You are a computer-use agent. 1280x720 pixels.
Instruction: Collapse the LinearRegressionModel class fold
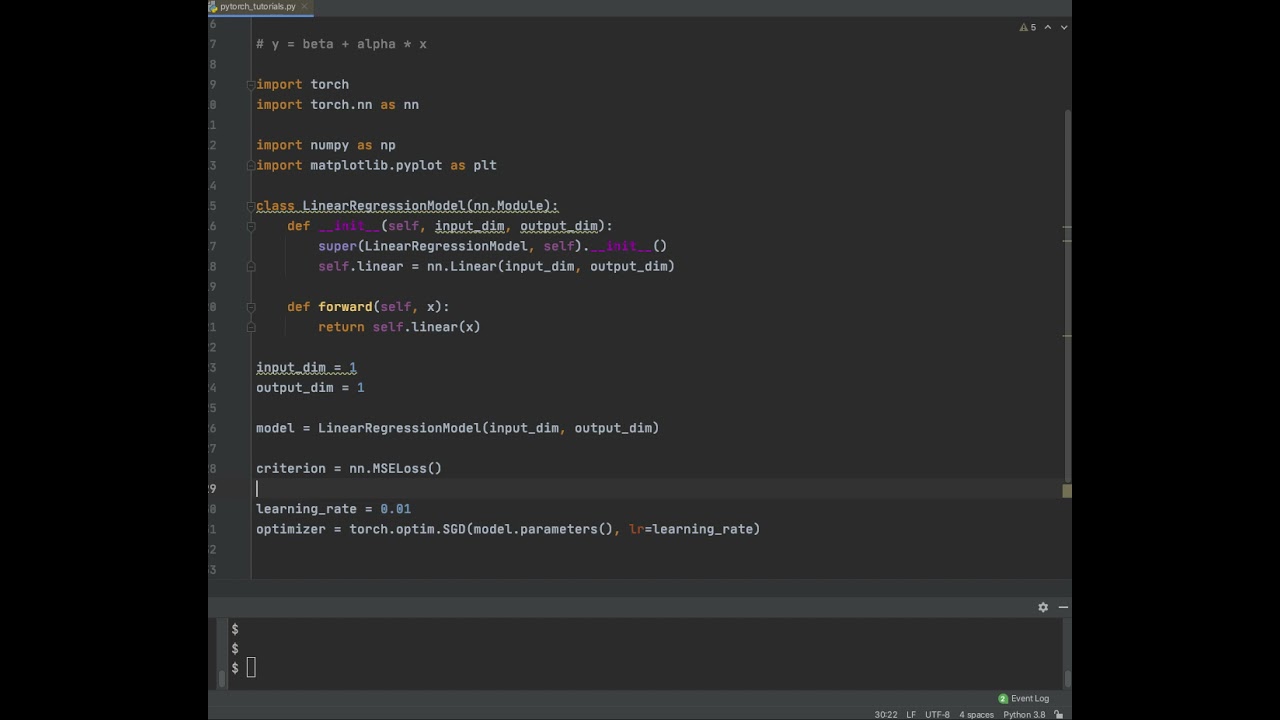pos(251,206)
